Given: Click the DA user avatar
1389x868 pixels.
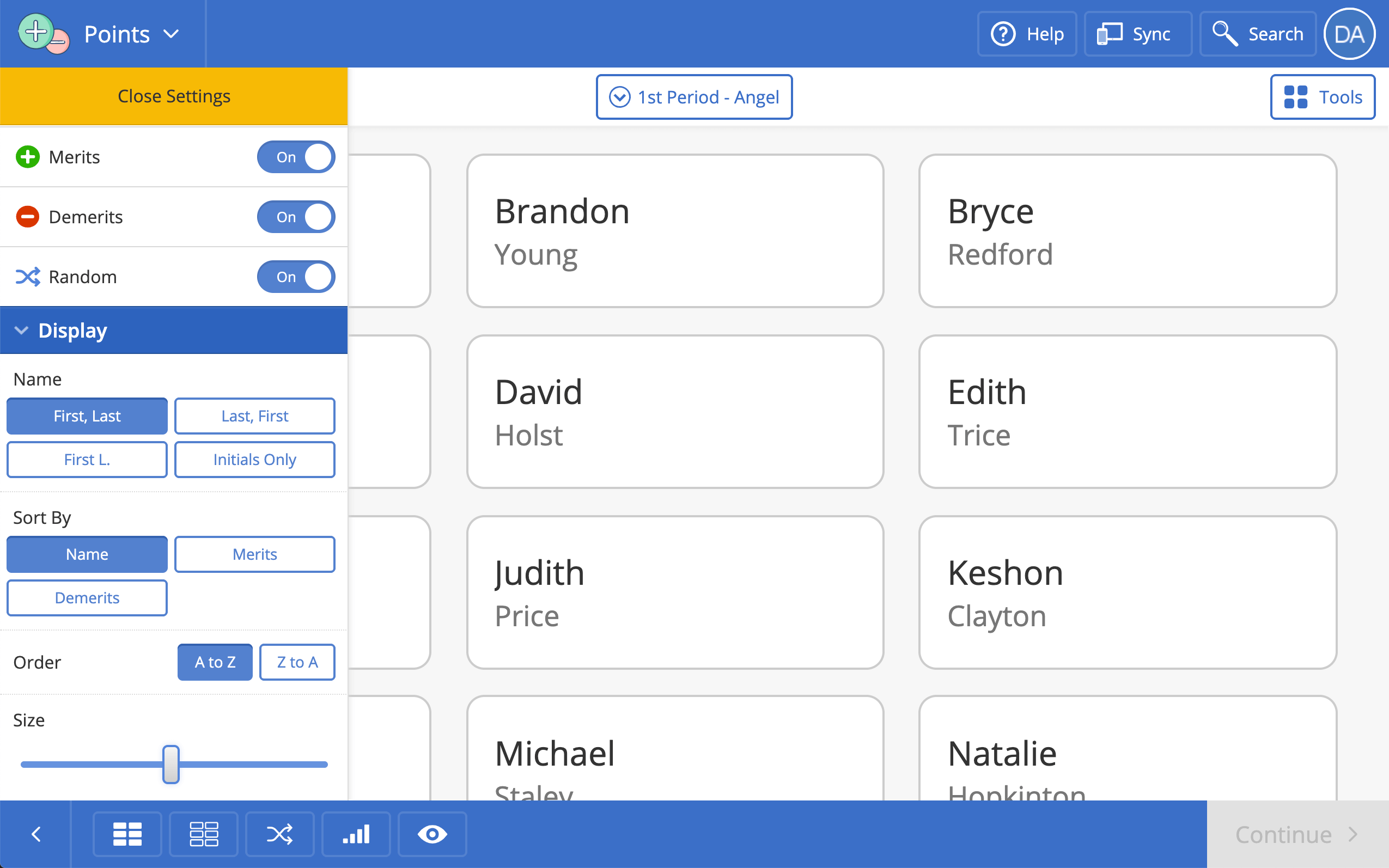Looking at the screenshot, I should (1349, 34).
